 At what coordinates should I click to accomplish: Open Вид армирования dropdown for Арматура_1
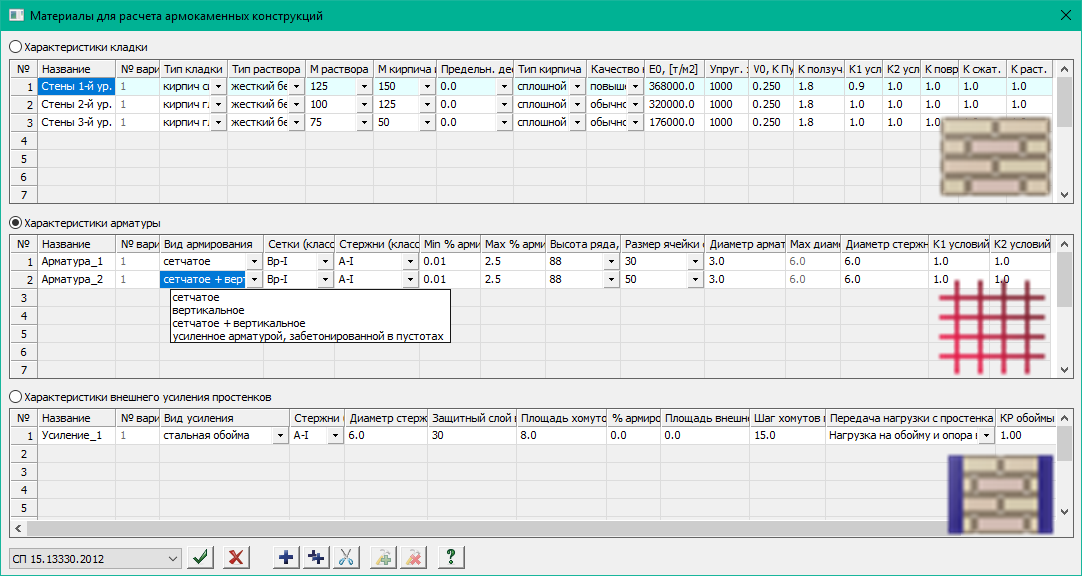coord(254,261)
